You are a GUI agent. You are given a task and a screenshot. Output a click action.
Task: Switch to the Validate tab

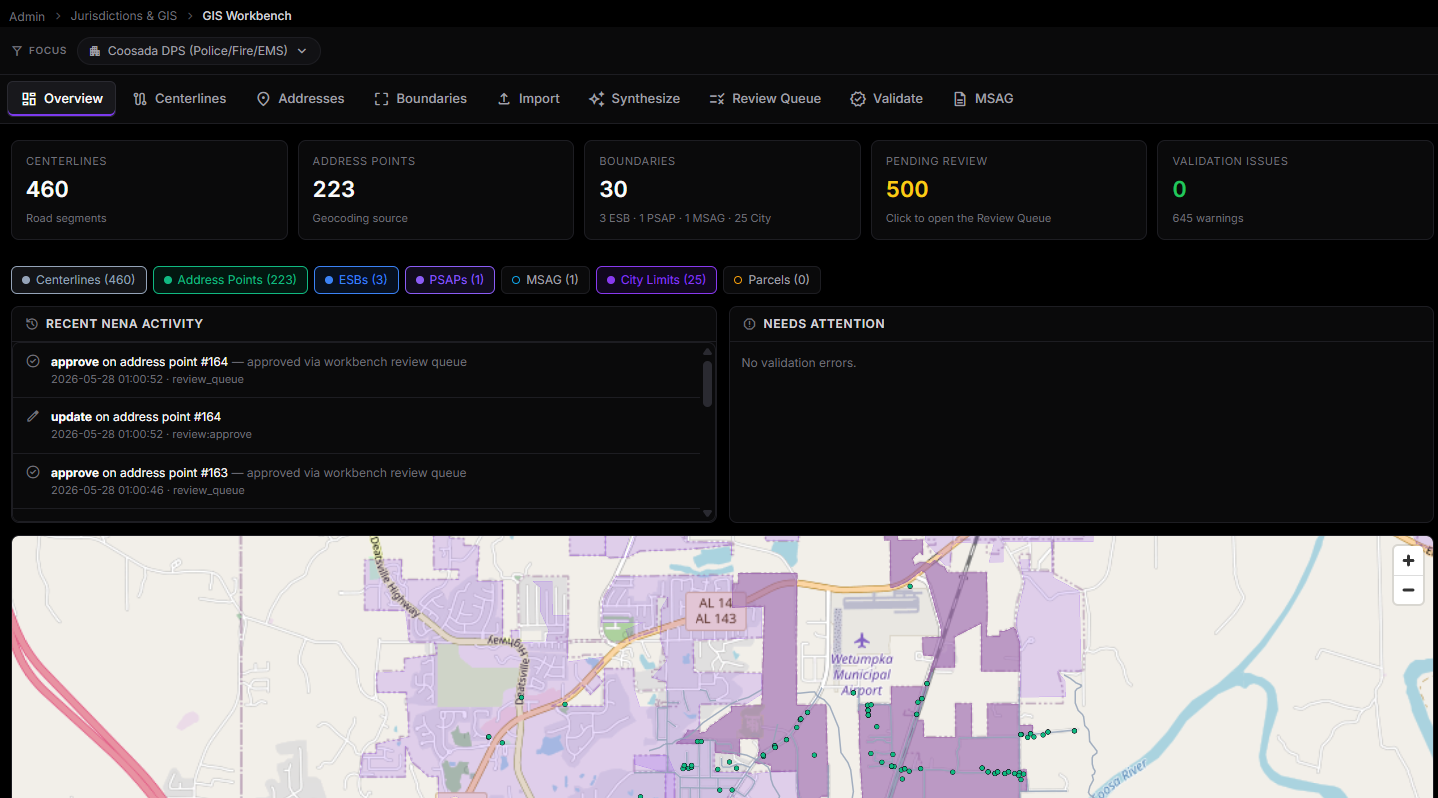[x=886, y=99]
